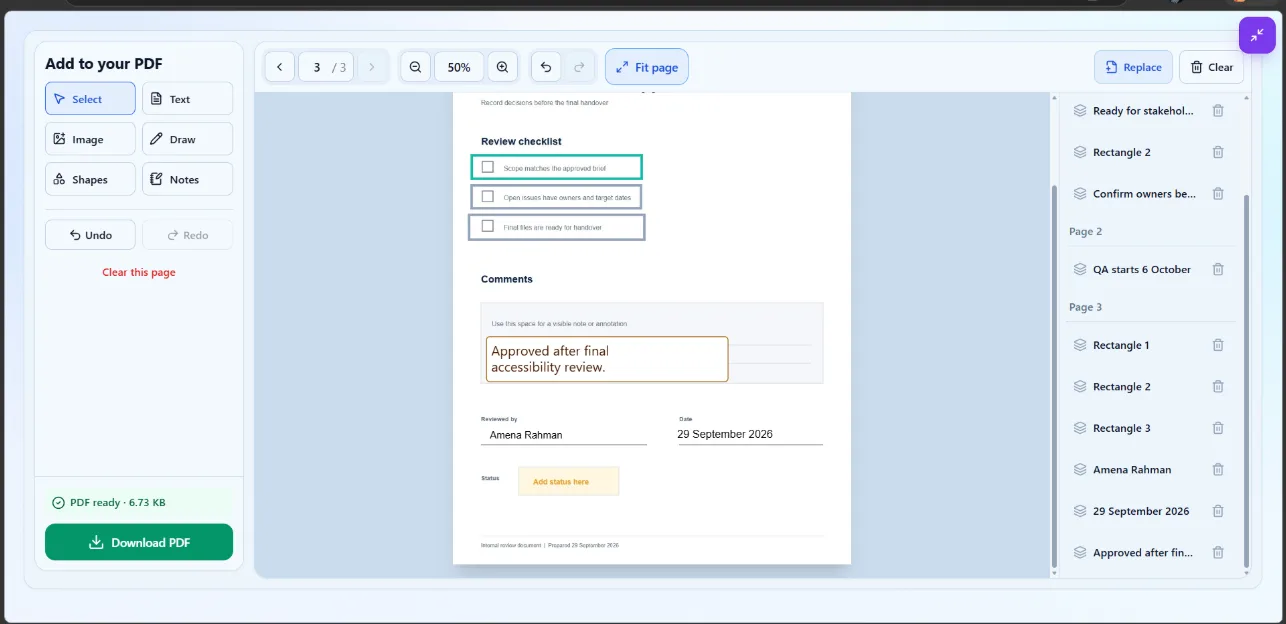Delete the QA starts 6 October layer
The height and width of the screenshot is (624, 1286).
1218,269
